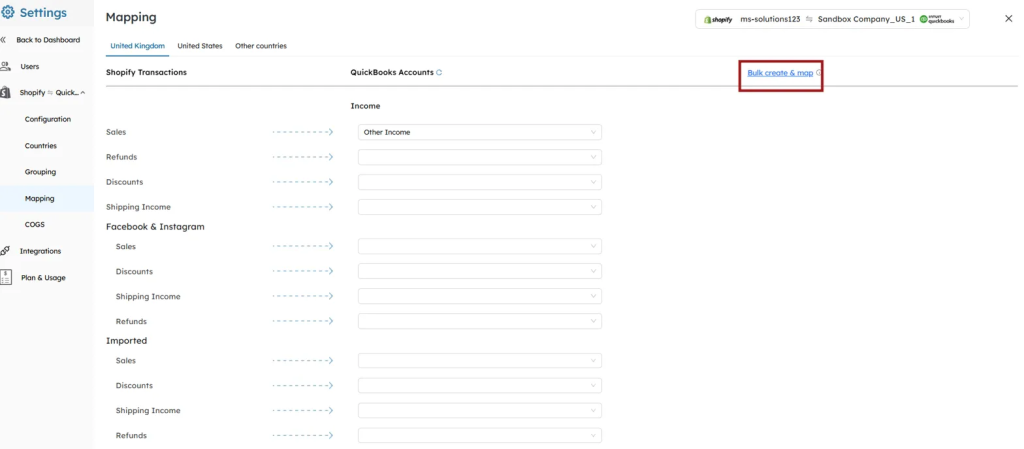Open the Refunds account dropdown under Income
1024x449 pixels.
(x=479, y=157)
